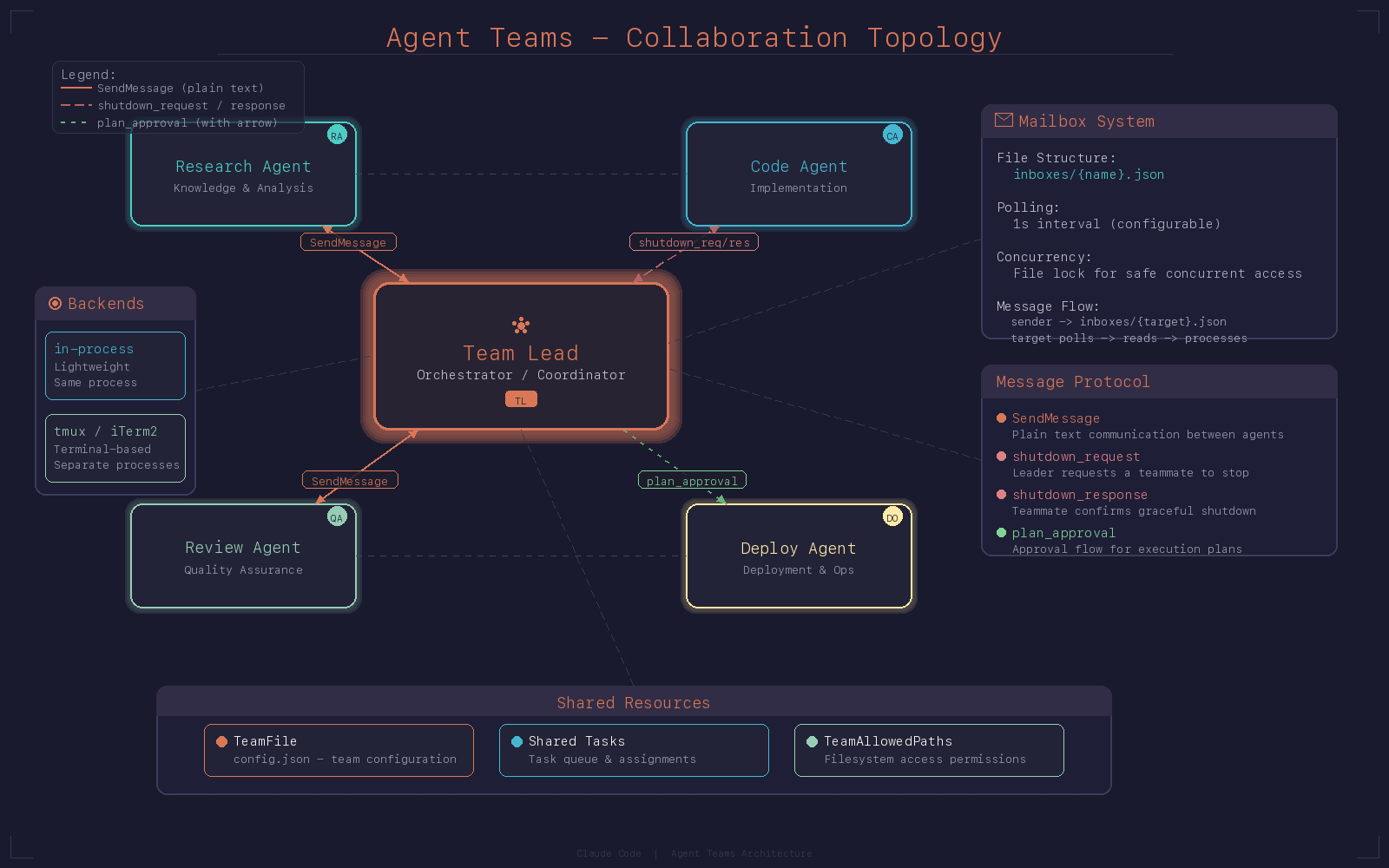Open the shutdown_req/res link above Team Lead
Screen dimensions: 1389x868
693,242
